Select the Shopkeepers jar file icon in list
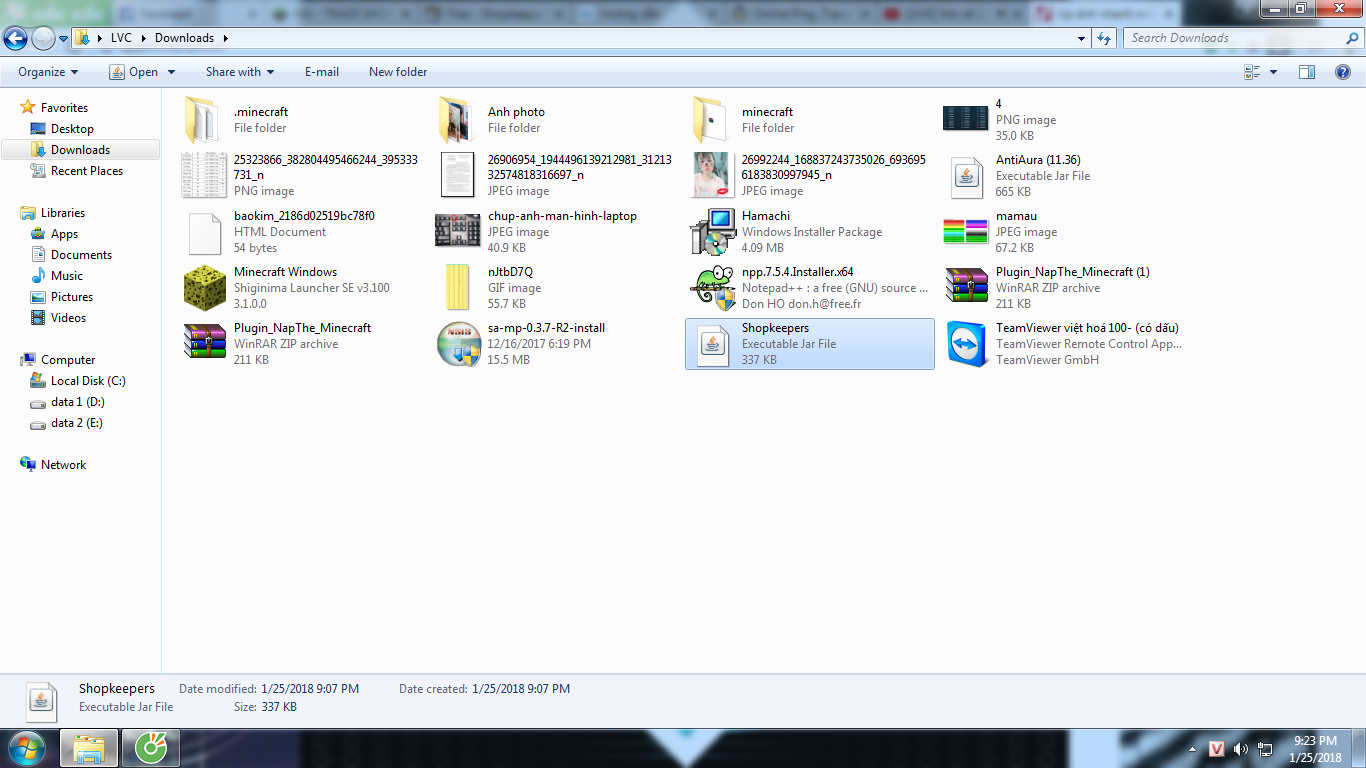This screenshot has width=1366, height=768. click(712, 345)
